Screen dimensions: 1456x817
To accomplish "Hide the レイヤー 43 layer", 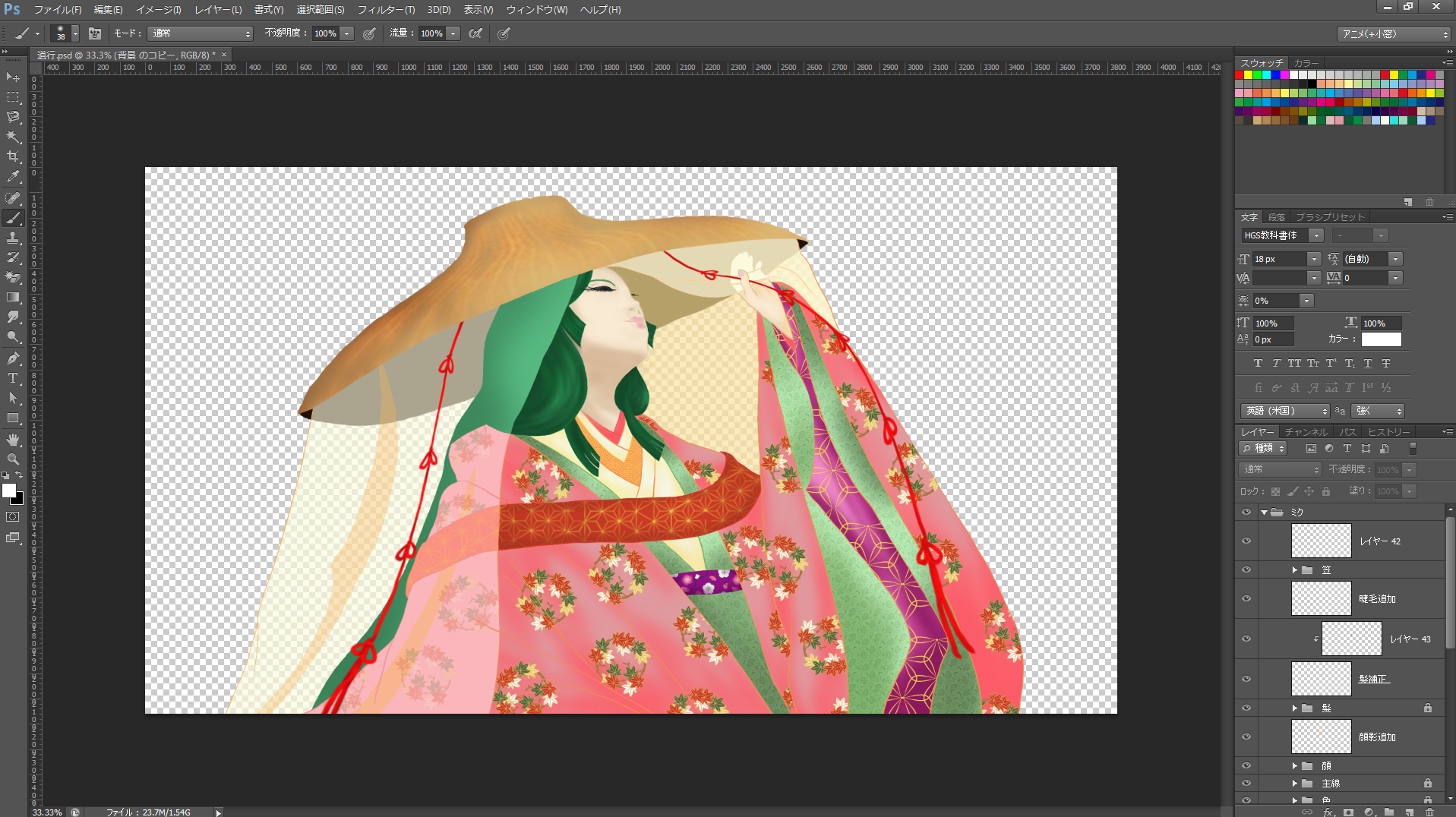I will [x=1246, y=639].
